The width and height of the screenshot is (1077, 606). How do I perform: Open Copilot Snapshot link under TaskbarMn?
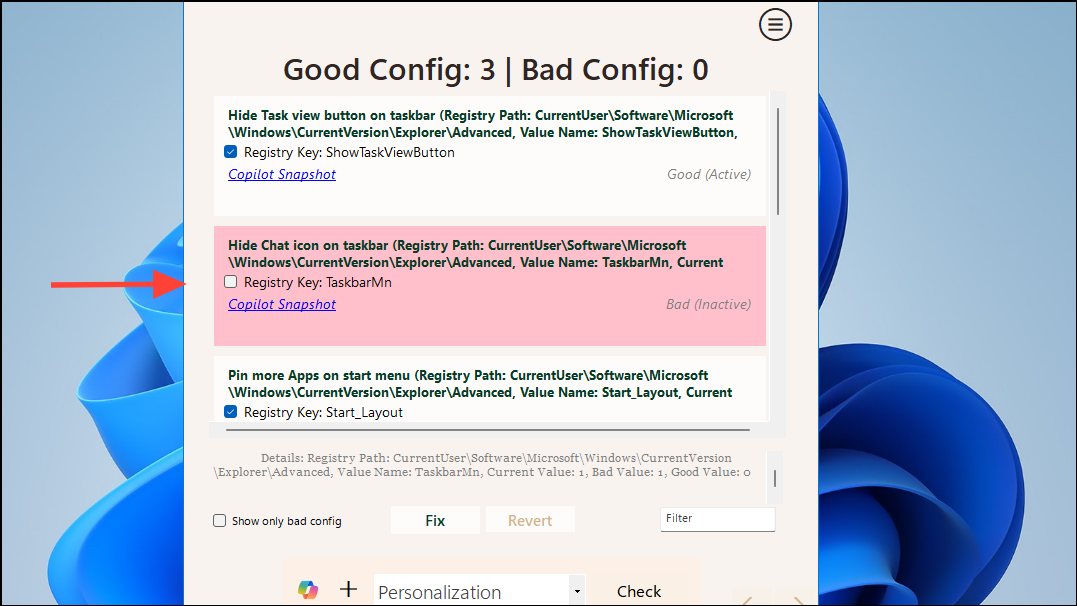(282, 304)
